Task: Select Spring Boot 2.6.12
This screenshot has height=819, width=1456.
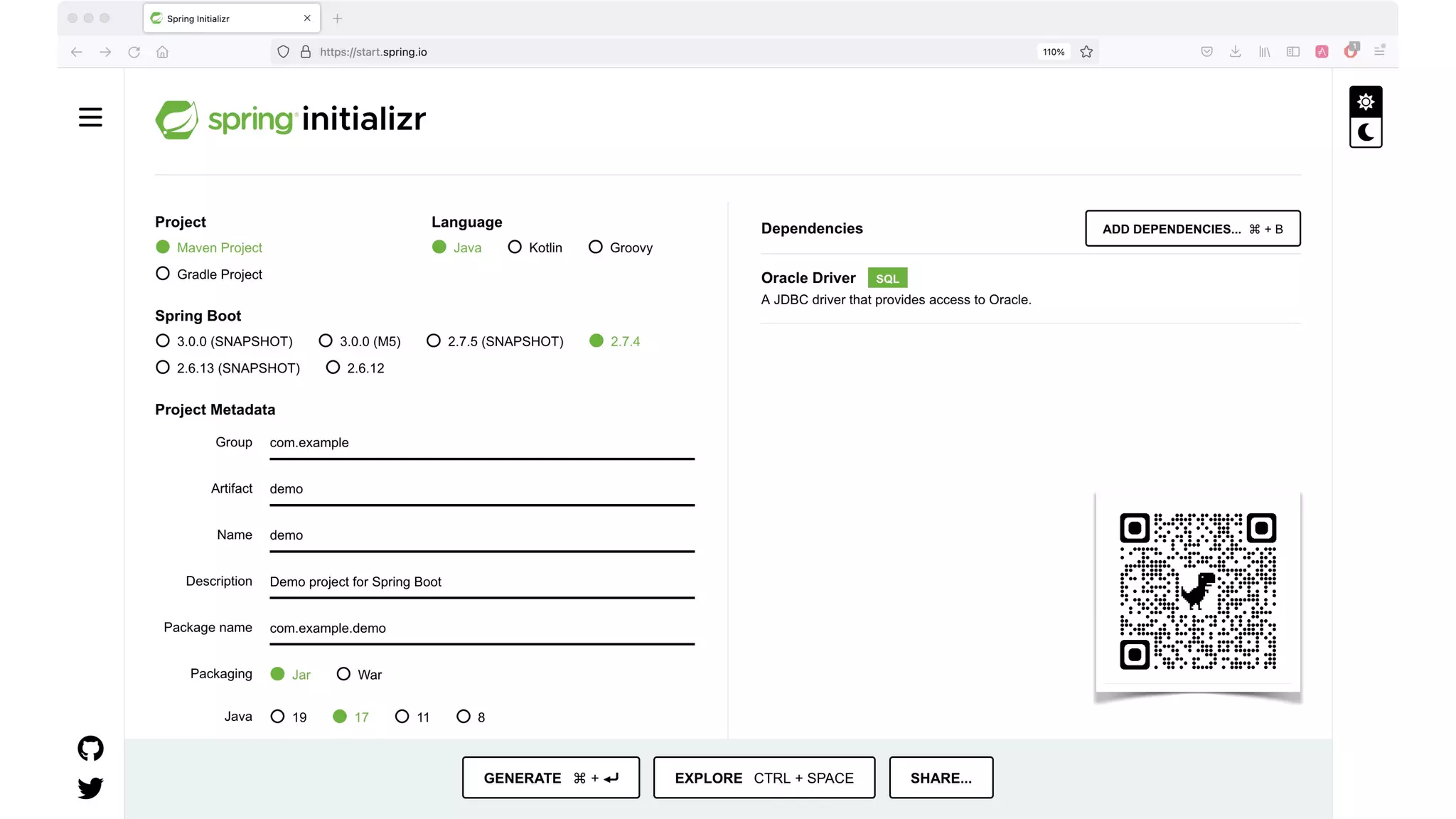Action: [355, 368]
